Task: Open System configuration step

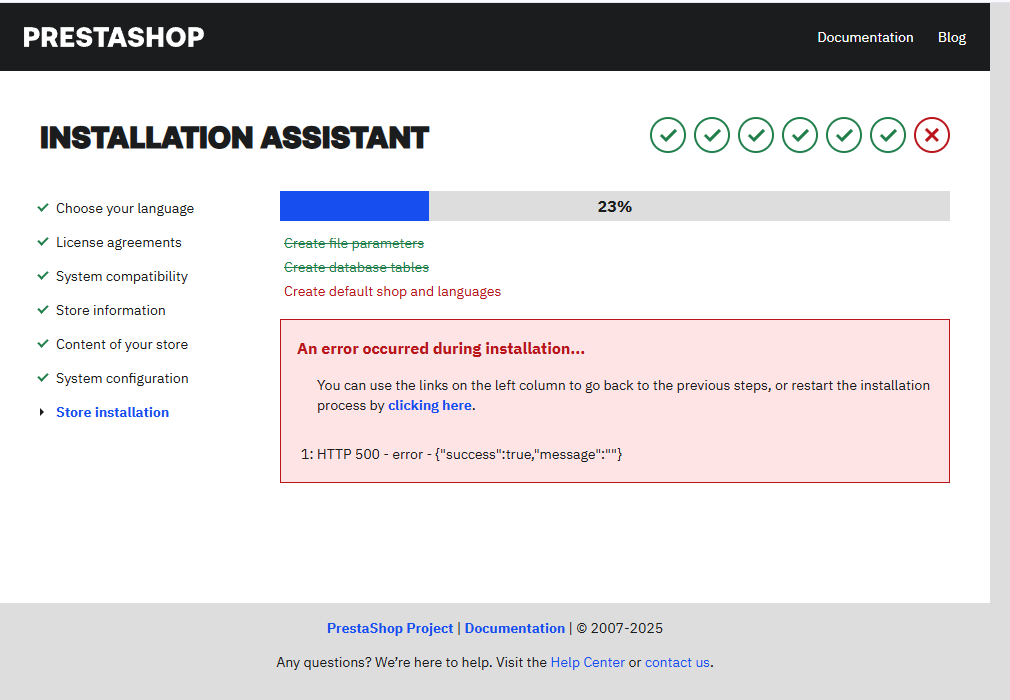Action: [x=122, y=379]
